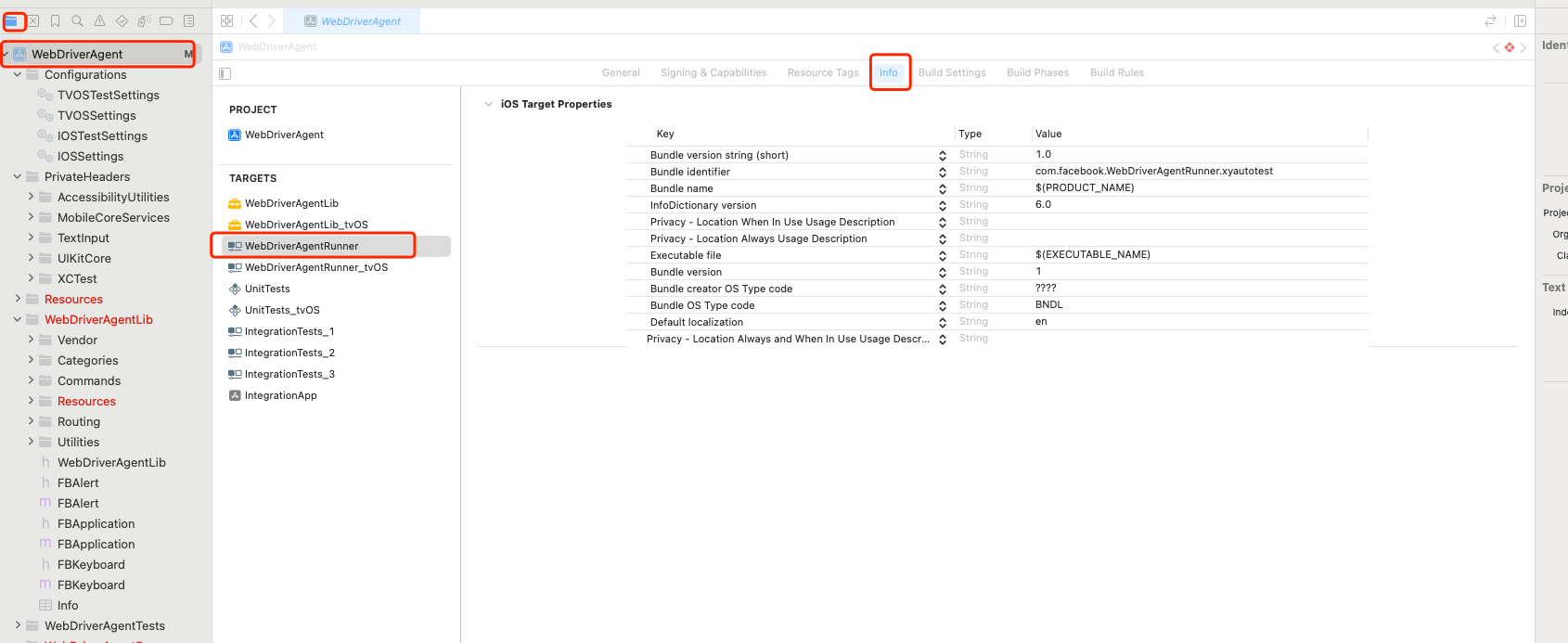The image size is (1568, 643).
Task: Click the Add Editor split icon
Action: (x=1520, y=20)
